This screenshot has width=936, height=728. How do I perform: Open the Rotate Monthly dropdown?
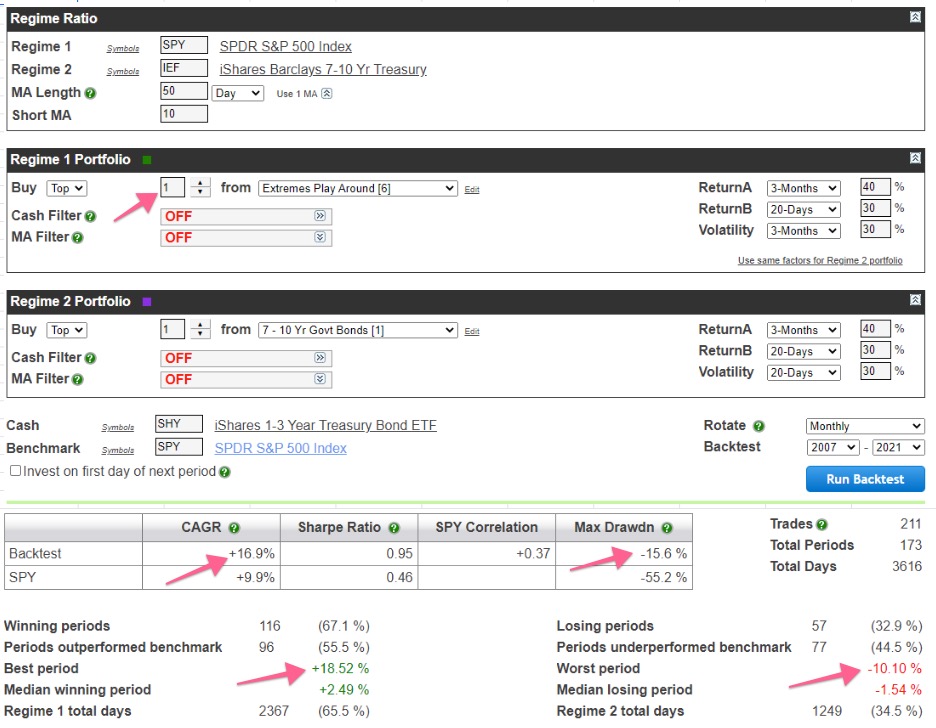(x=865, y=426)
